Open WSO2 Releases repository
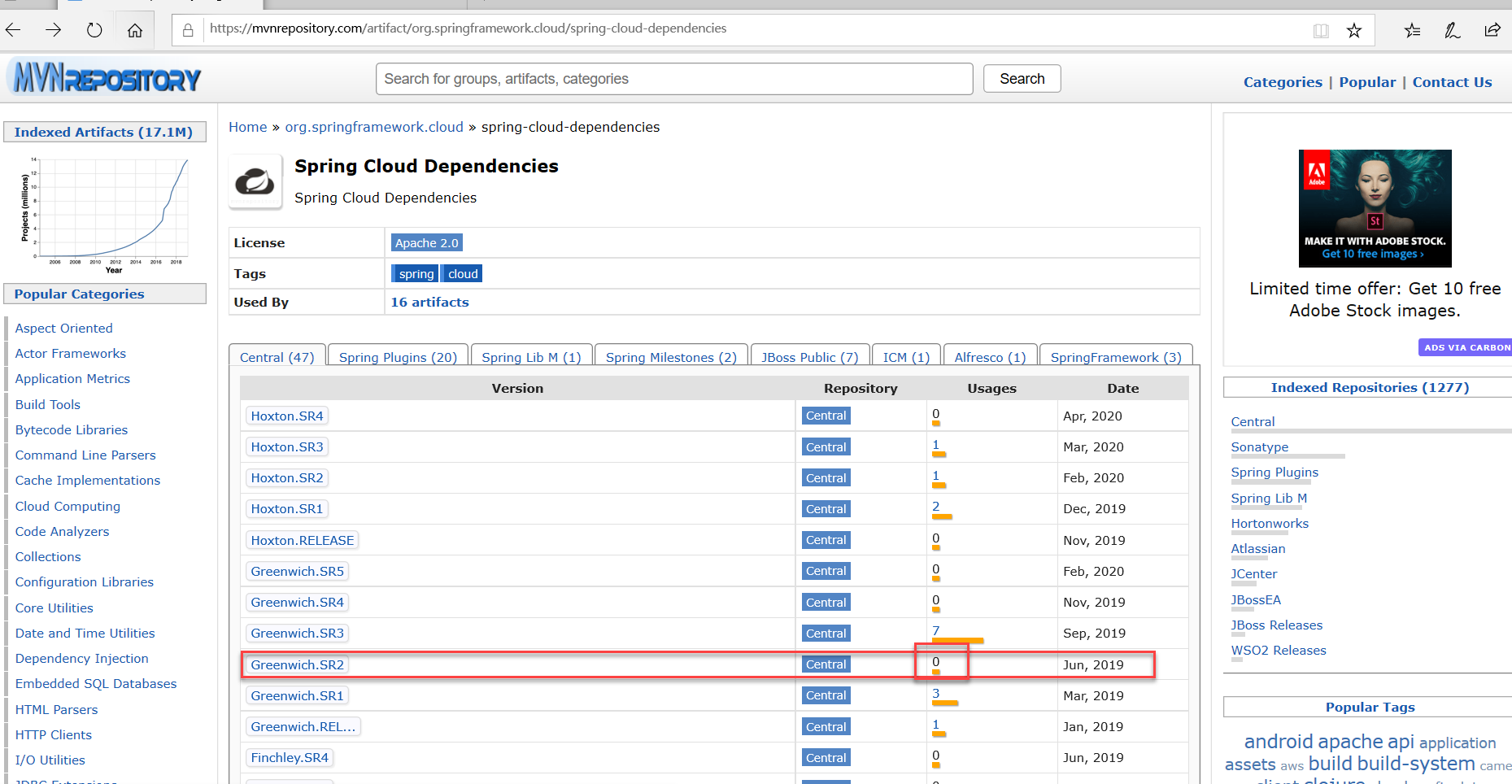1512x784 pixels. click(1279, 651)
